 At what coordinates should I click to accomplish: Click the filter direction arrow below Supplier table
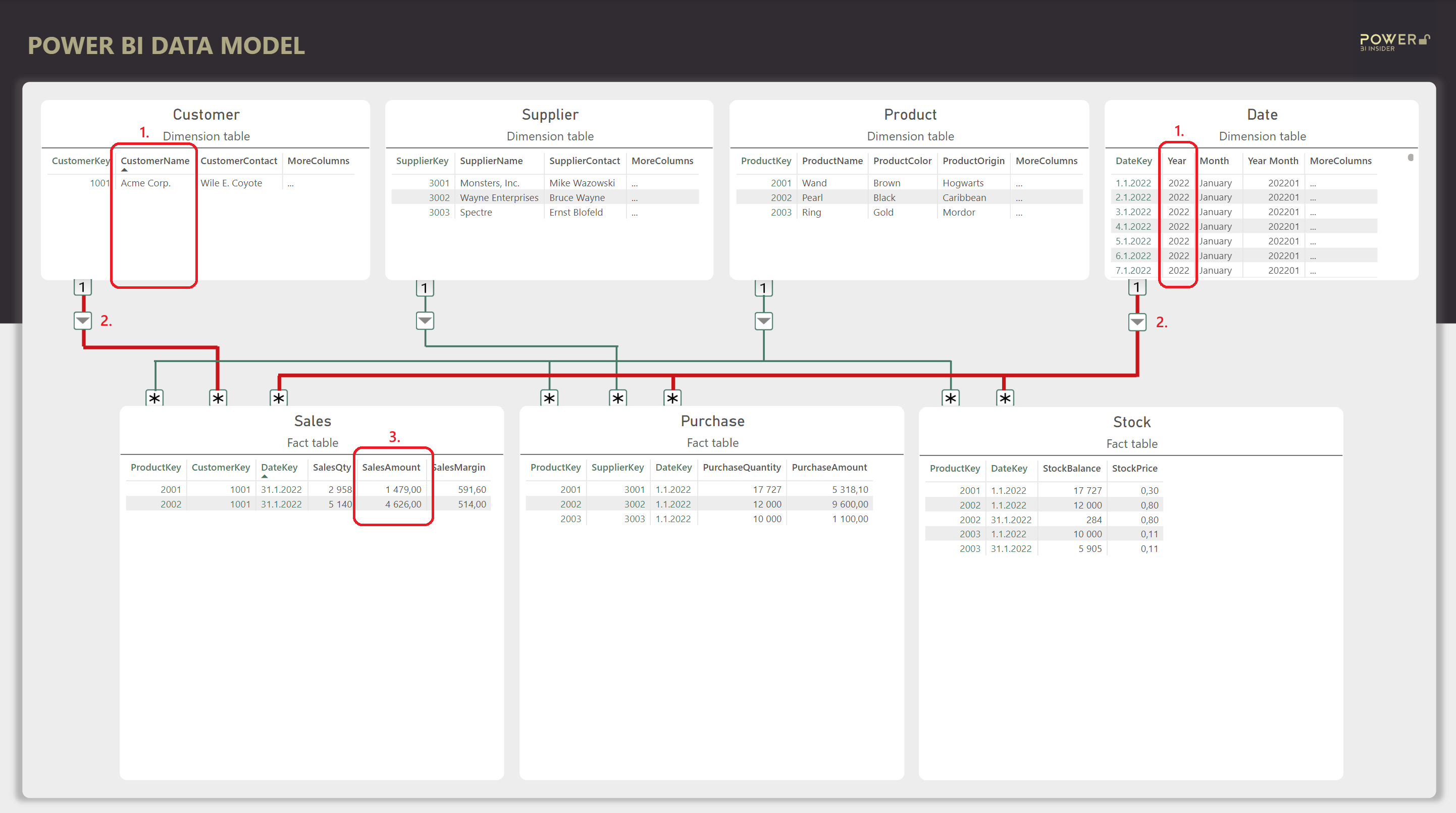tap(425, 321)
